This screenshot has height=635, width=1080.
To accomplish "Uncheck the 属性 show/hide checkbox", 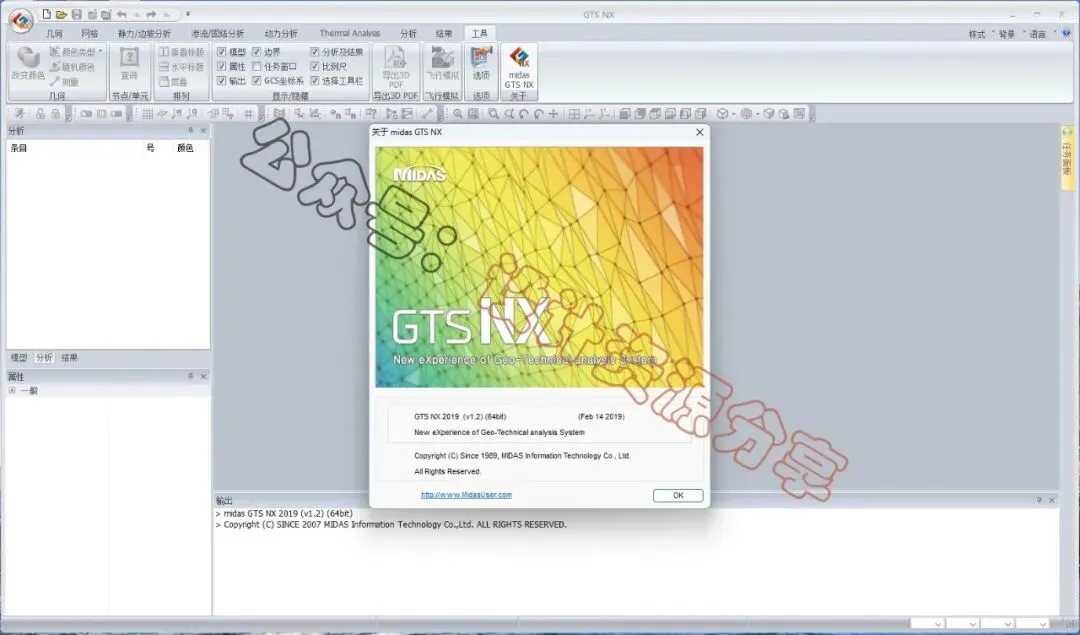I will click(222, 66).
